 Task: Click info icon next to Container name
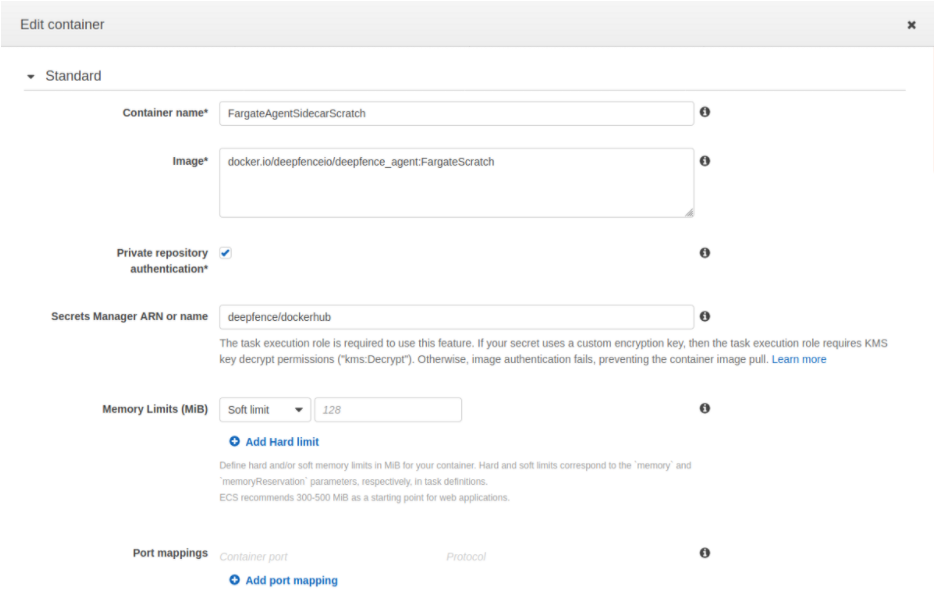tap(705, 112)
